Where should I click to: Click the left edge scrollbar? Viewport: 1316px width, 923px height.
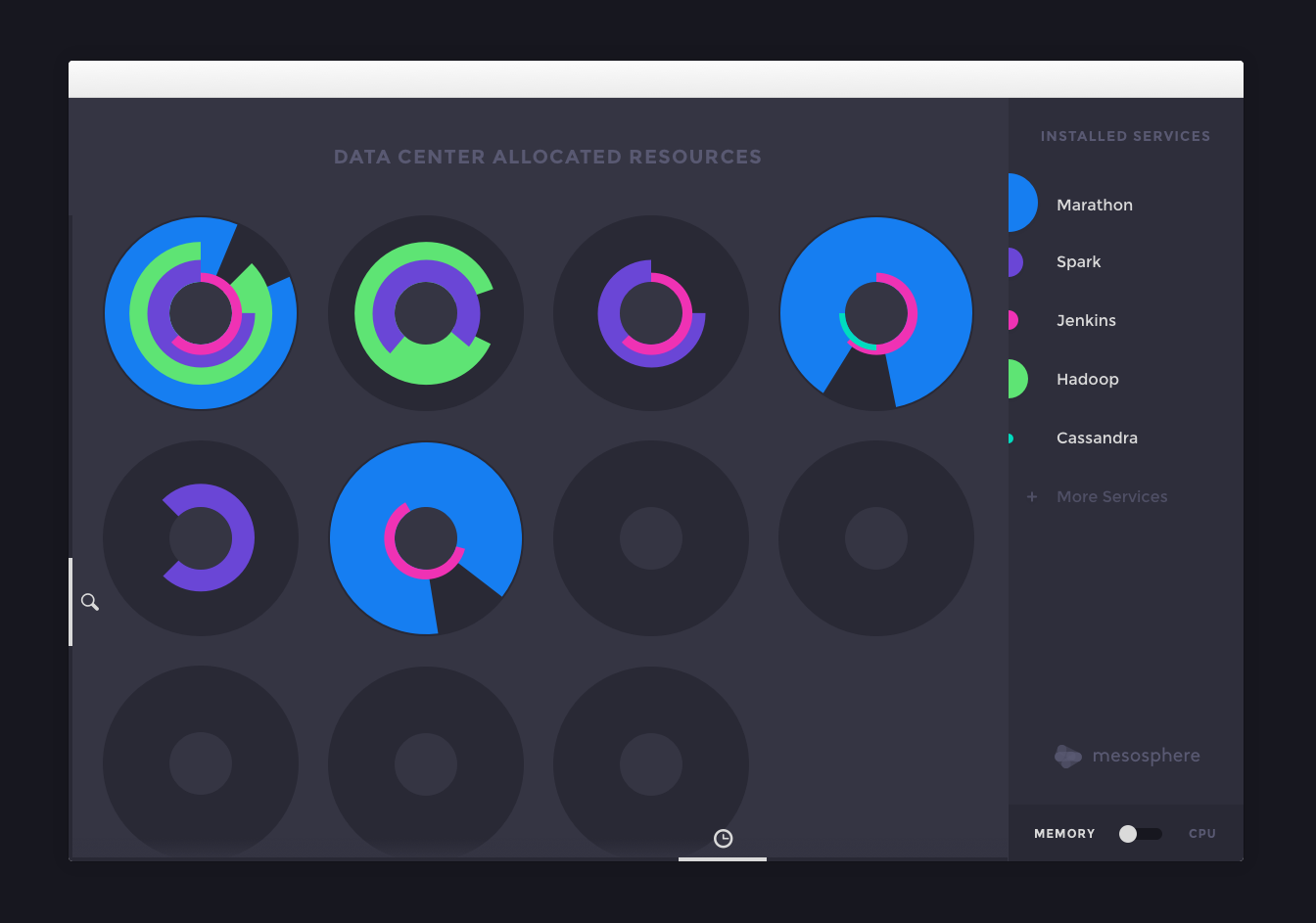[x=70, y=601]
